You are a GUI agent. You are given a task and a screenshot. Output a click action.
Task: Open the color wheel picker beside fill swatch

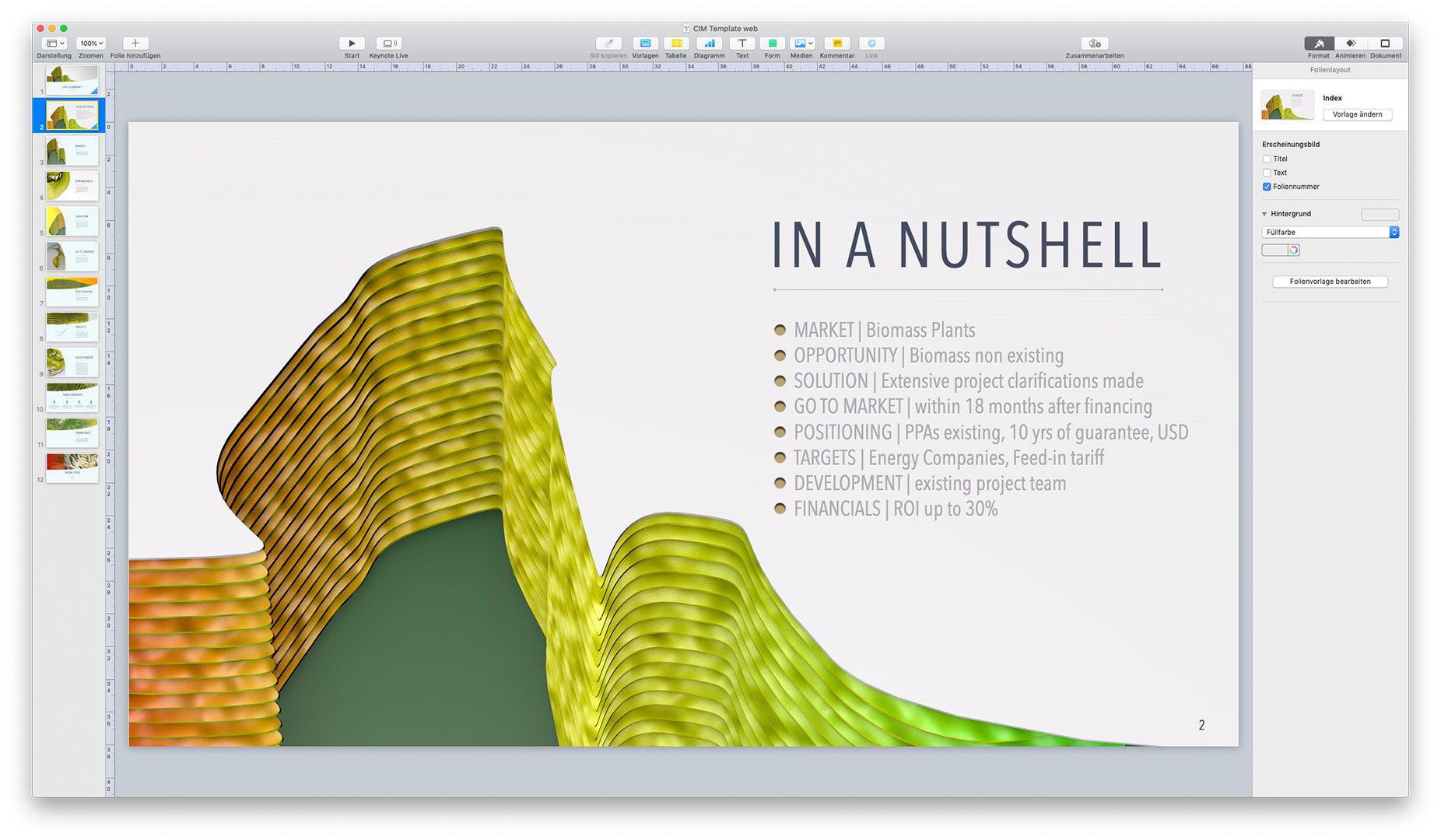1294,250
